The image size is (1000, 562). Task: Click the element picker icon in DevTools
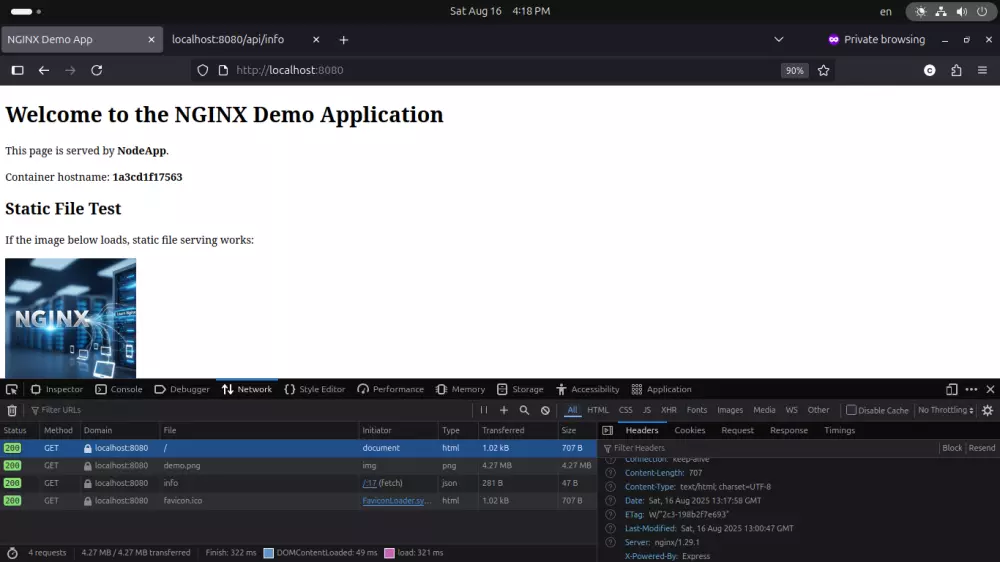point(12,389)
